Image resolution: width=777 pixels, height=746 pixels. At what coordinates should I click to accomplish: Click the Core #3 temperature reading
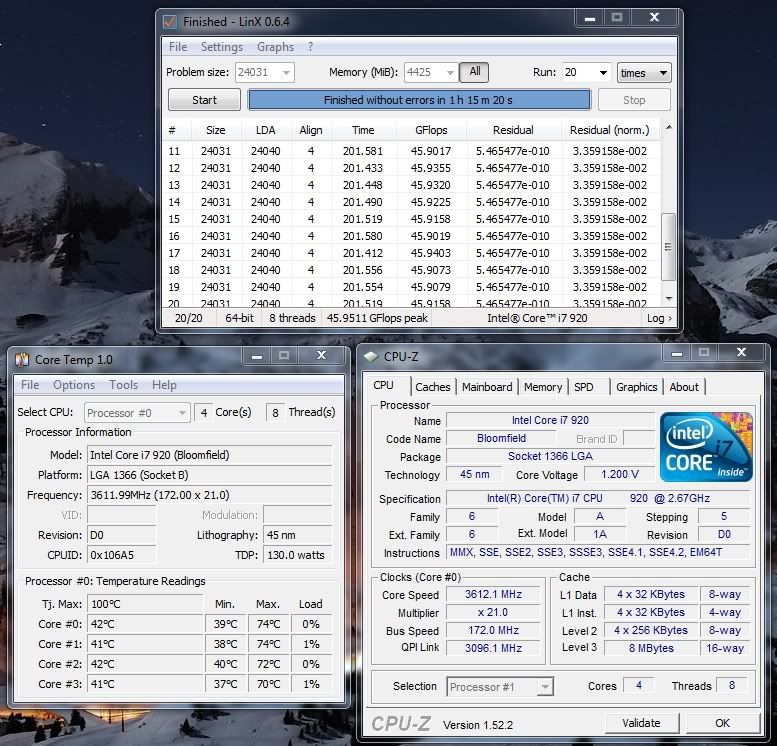145,684
